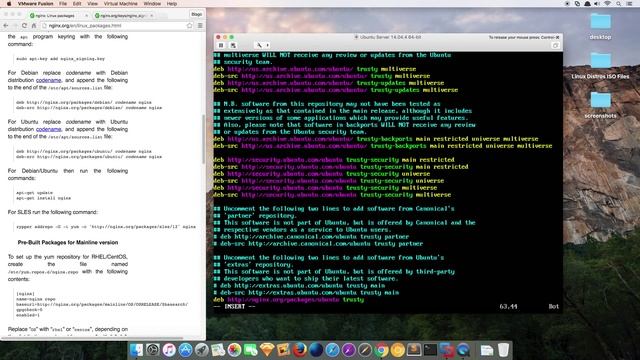Launch Firefox from the dock
Screen dimensions: 640x360
click(x=300, y=350)
